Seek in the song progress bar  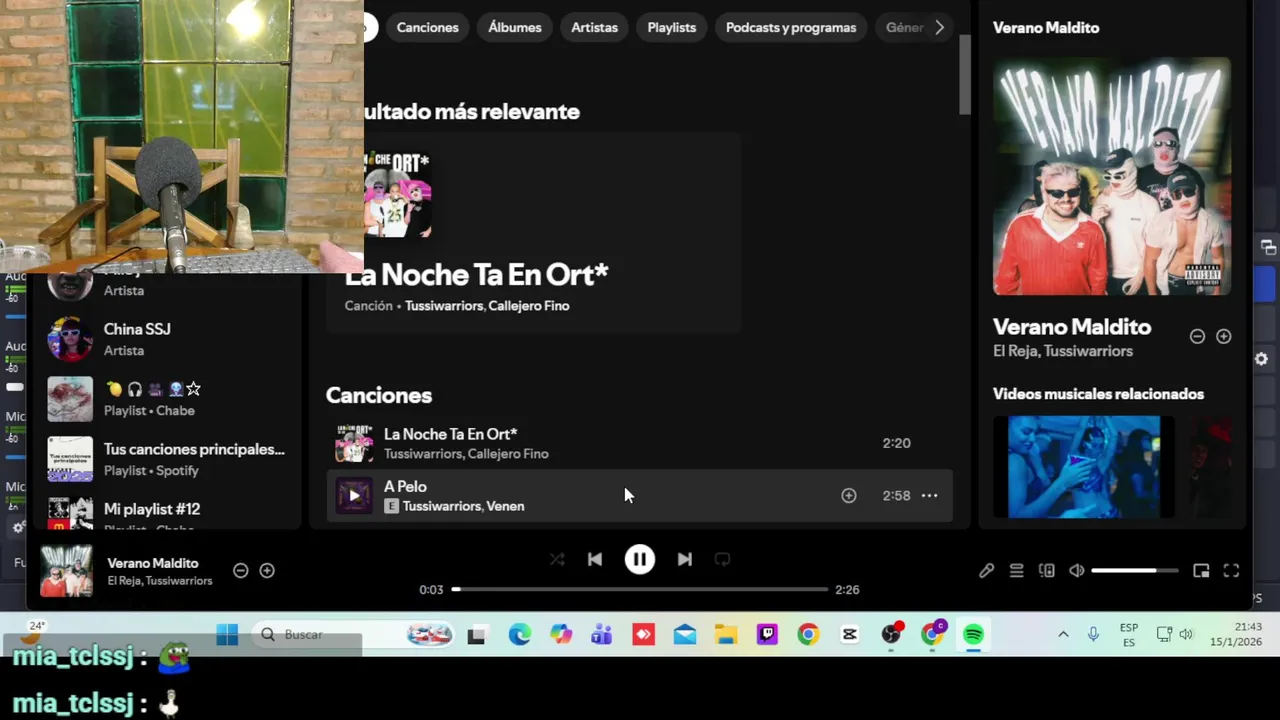coord(640,589)
